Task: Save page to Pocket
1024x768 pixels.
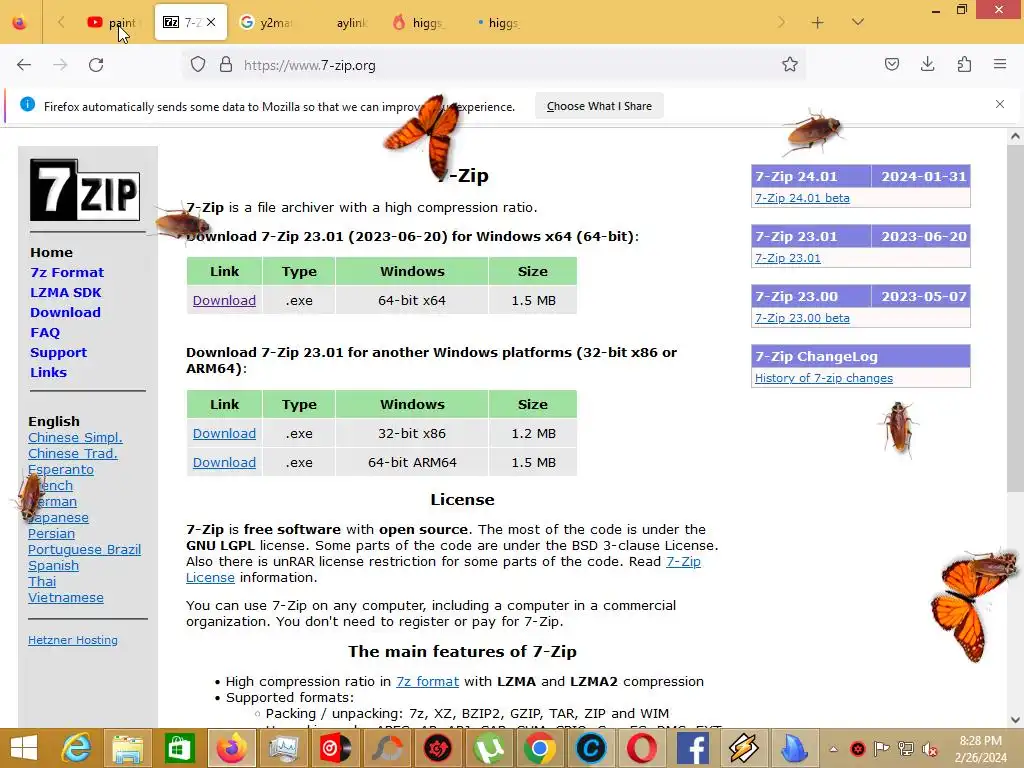Action: [x=891, y=64]
